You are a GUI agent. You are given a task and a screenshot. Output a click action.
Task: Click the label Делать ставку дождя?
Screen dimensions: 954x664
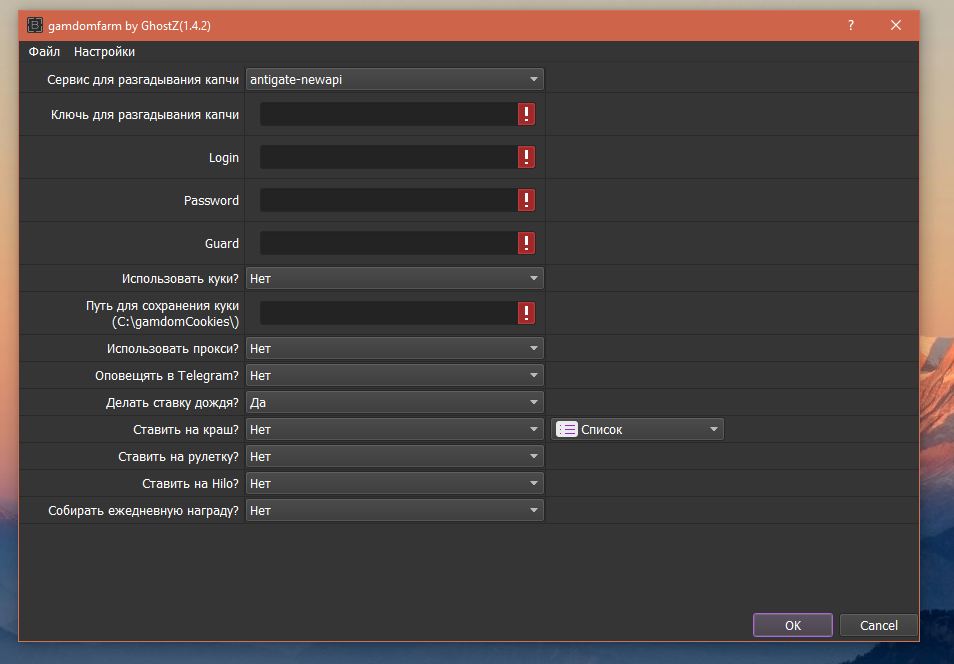[172, 403]
